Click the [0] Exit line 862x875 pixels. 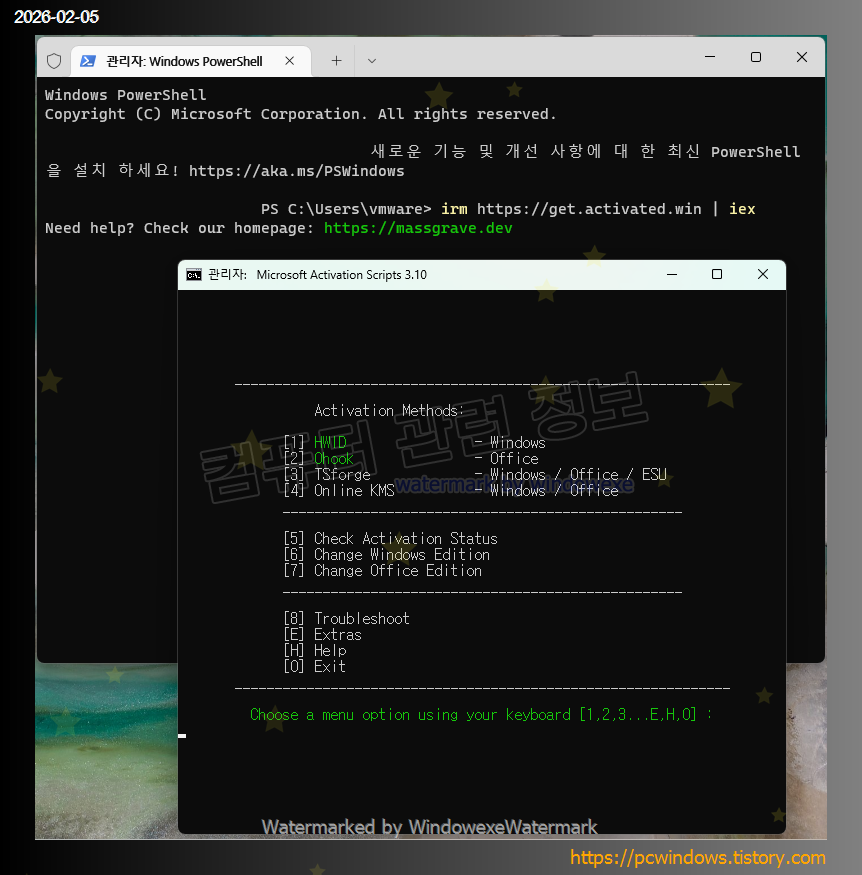(315, 666)
